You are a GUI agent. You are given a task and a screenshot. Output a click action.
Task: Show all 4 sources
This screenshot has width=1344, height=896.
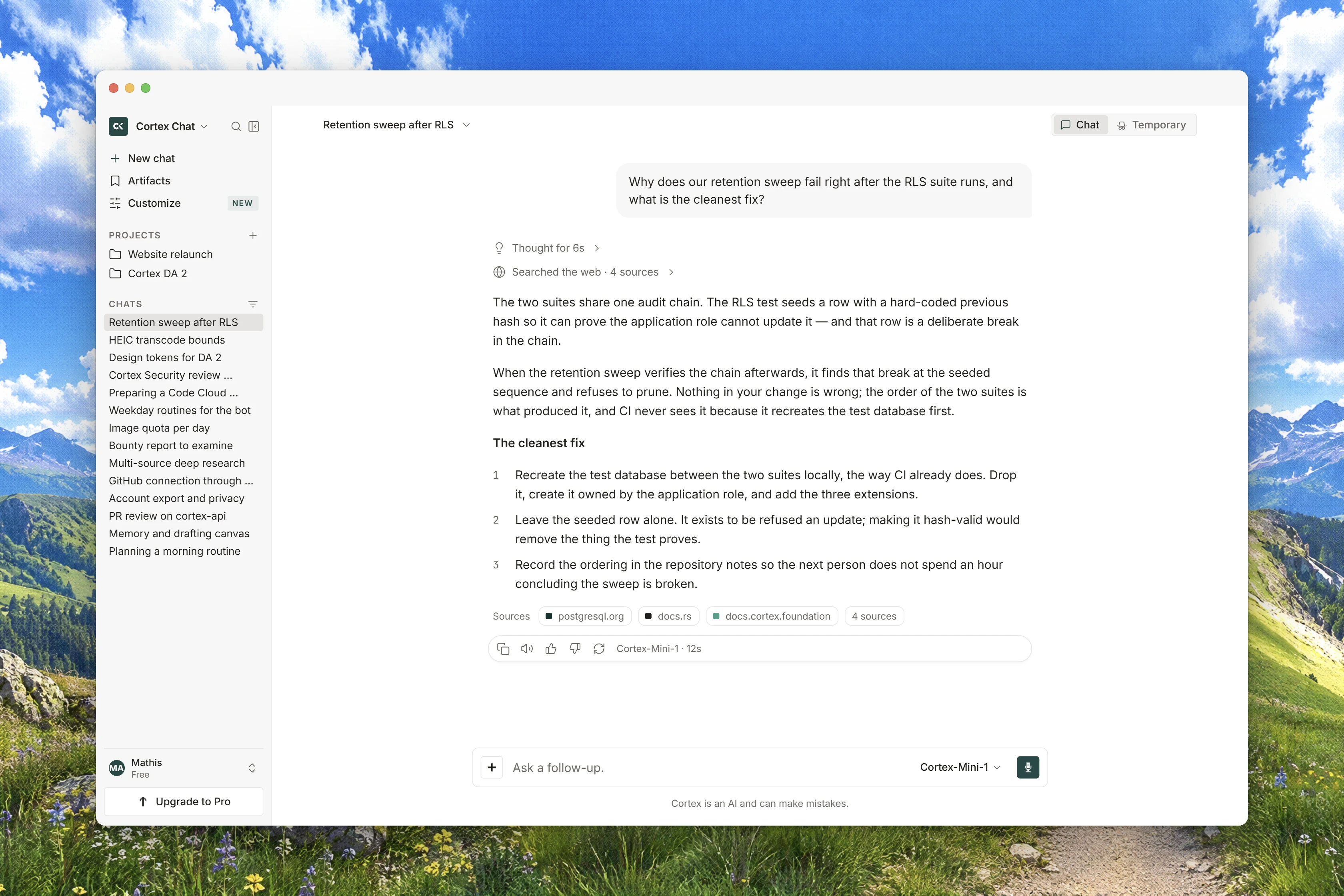[874, 616]
